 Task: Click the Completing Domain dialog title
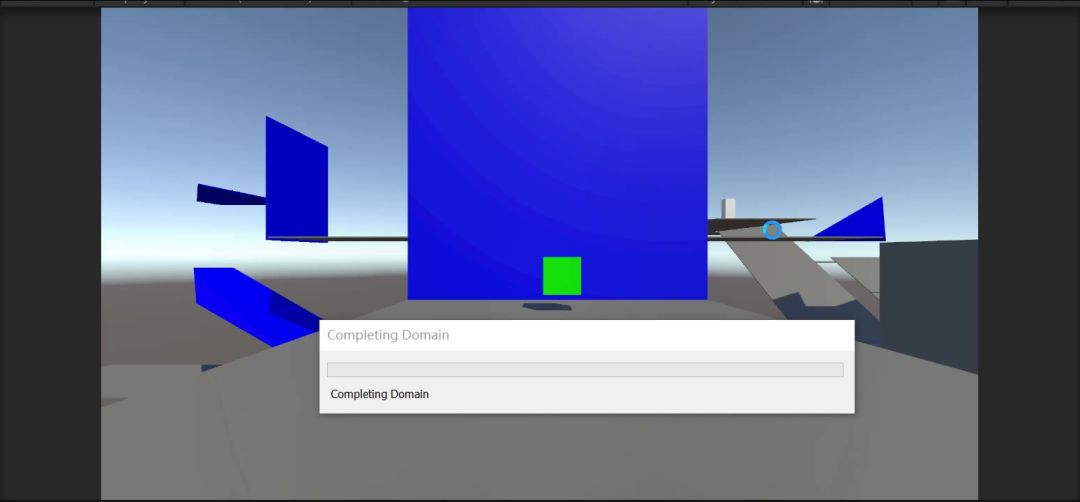pyautogui.click(x=388, y=335)
